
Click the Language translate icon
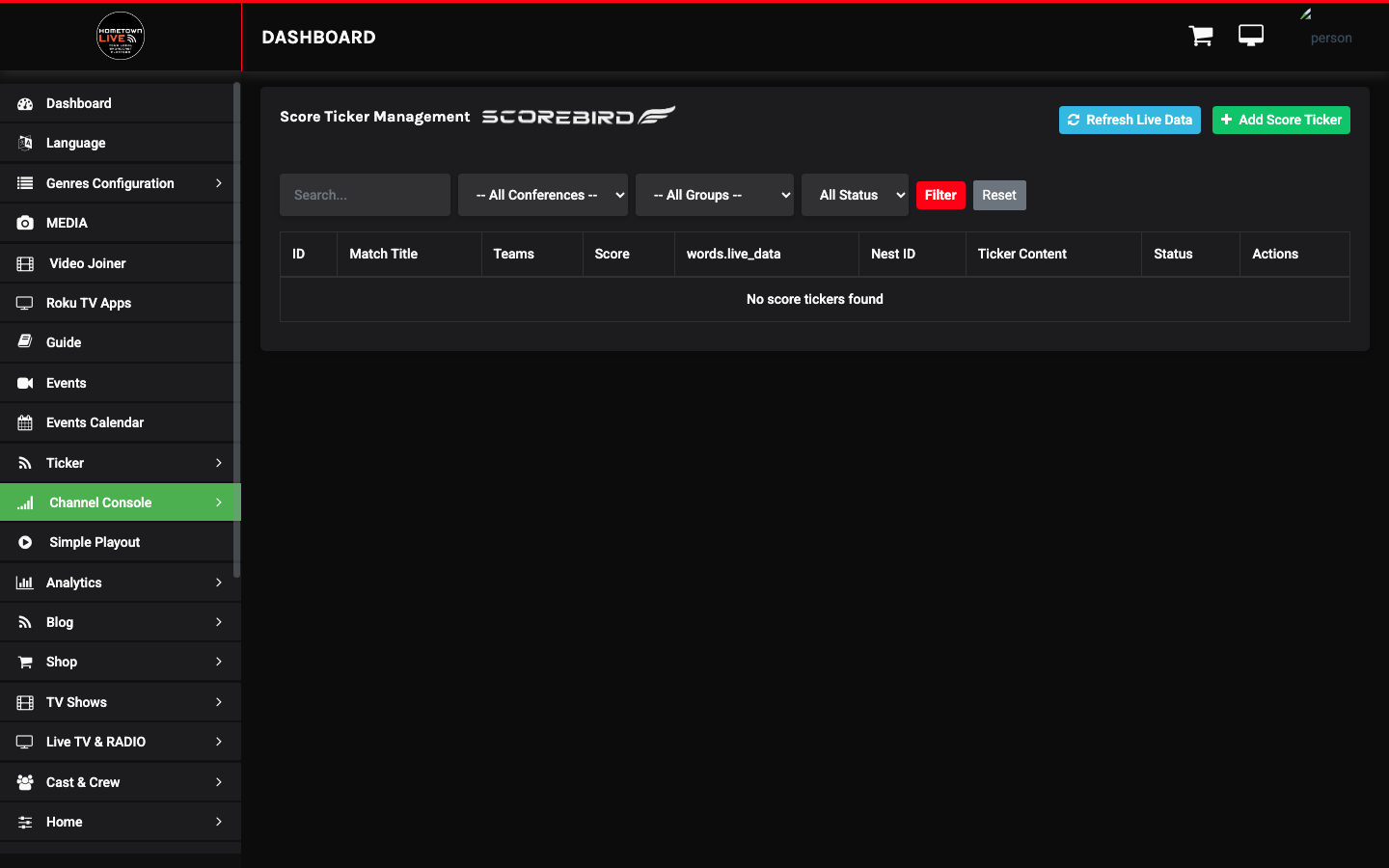pyautogui.click(x=25, y=143)
